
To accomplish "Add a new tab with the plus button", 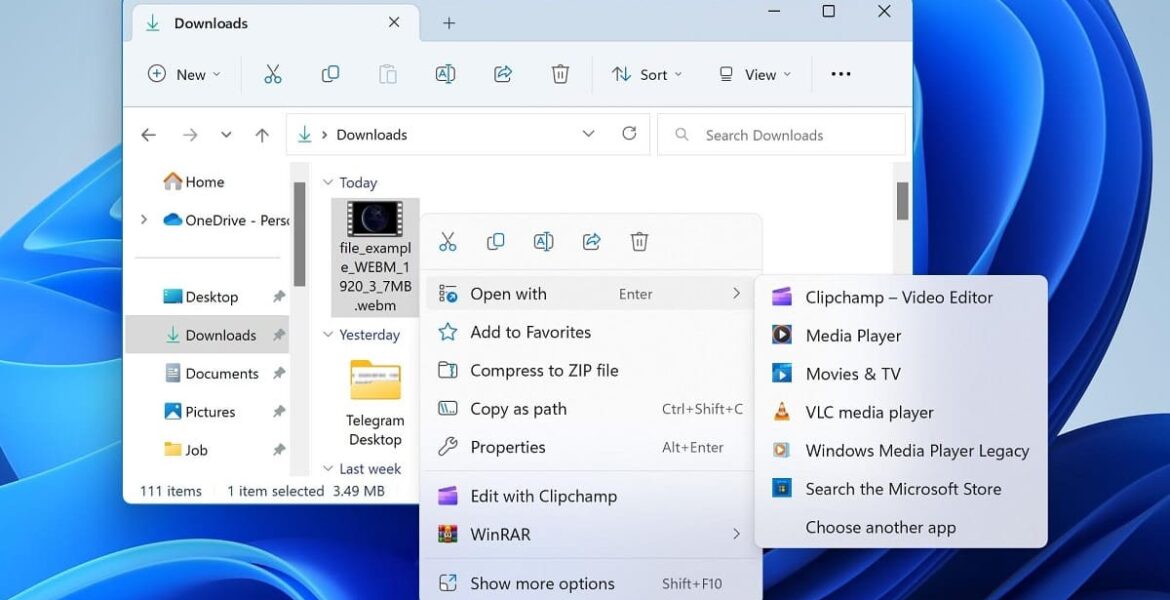I will tap(449, 23).
